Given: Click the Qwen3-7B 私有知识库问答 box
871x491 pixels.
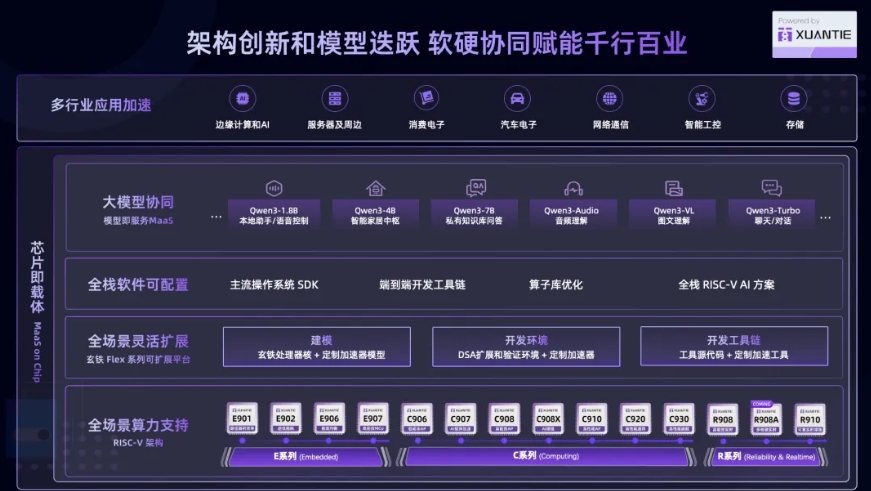Looking at the screenshot, I should coord(474,215).
